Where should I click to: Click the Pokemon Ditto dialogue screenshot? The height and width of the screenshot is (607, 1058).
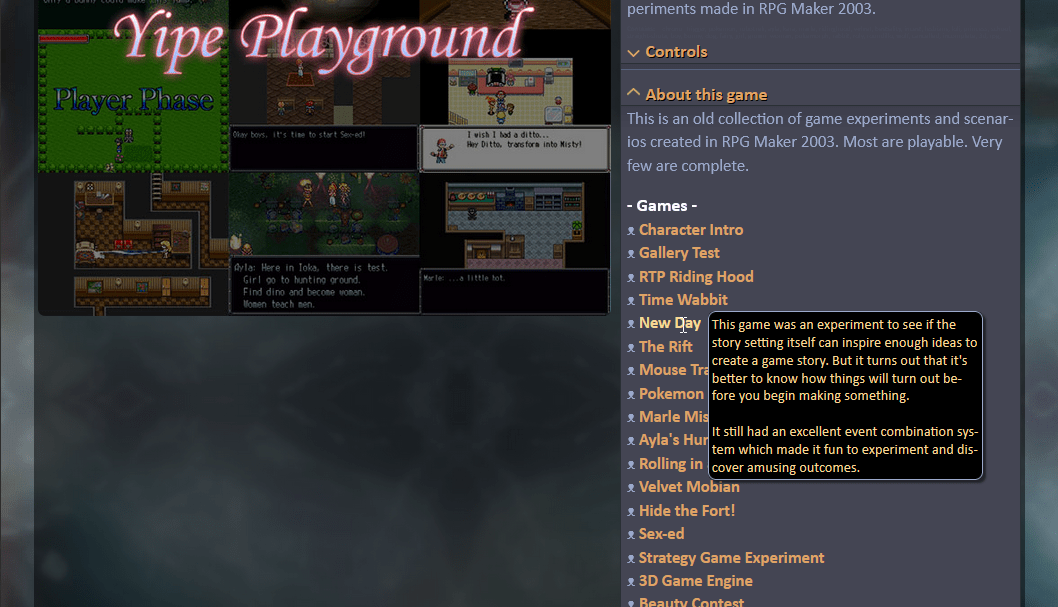pos(515,148)
